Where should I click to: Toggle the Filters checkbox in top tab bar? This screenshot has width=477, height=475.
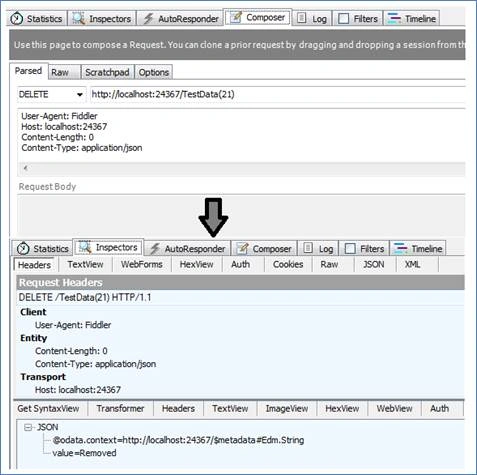(x=344, y=19)
